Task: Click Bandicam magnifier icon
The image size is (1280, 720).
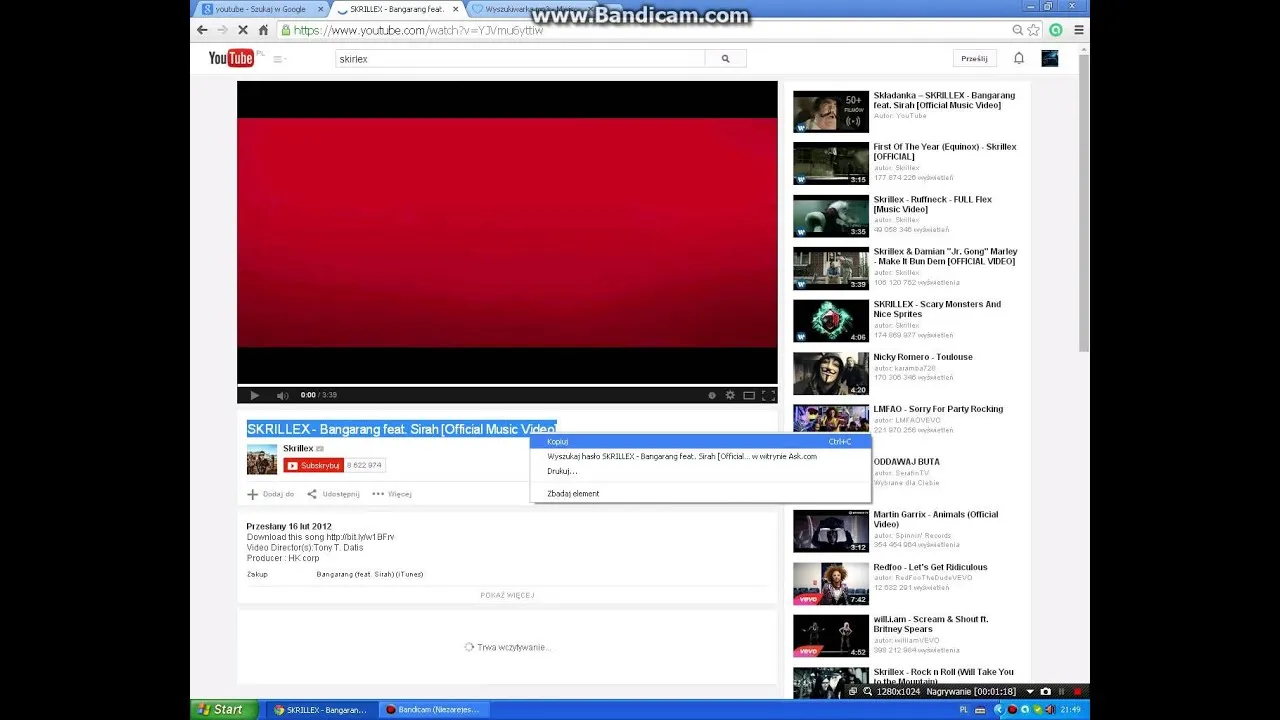Action: click(867, 691)
